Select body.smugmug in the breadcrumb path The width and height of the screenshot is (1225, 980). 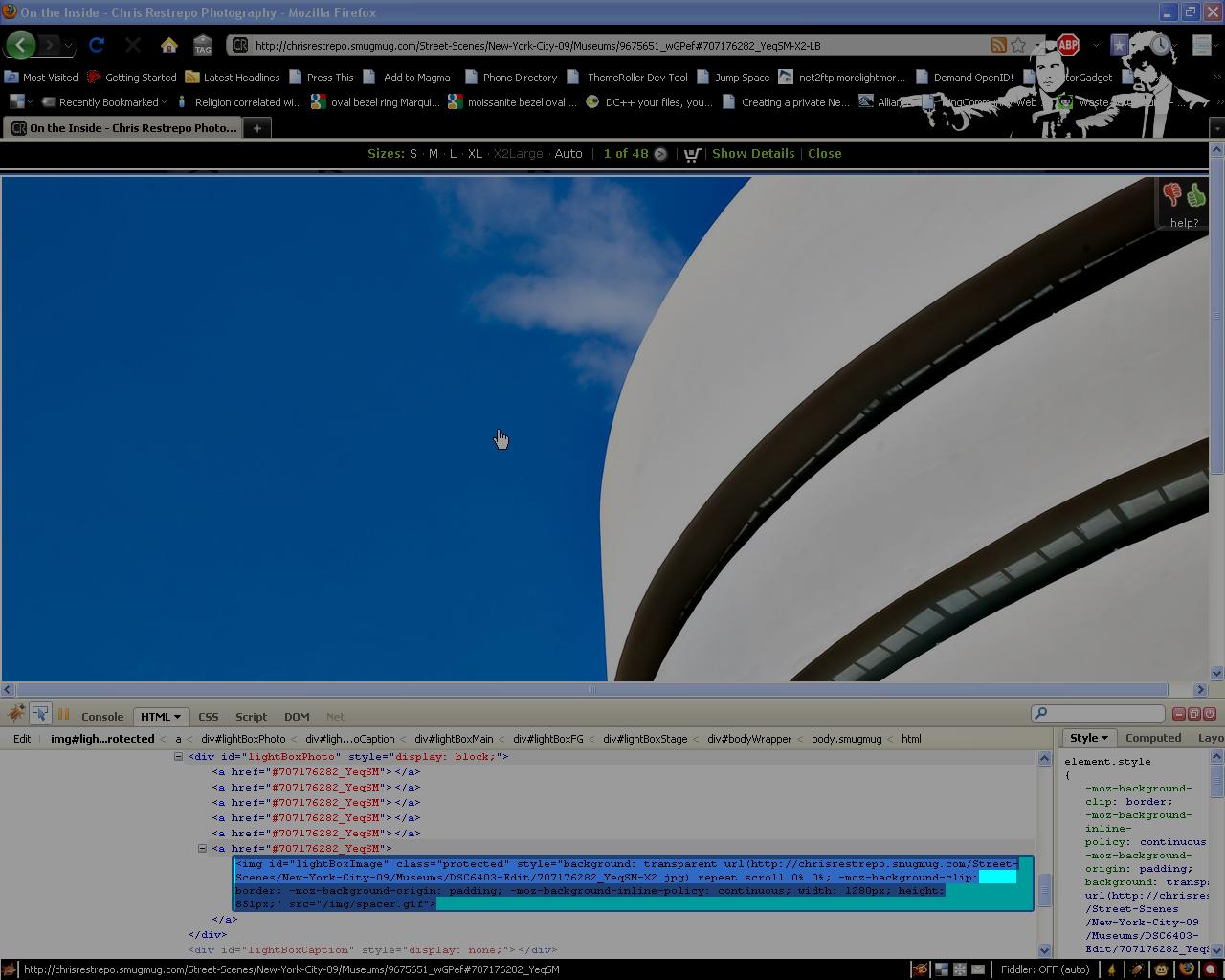tap(847, 739)
